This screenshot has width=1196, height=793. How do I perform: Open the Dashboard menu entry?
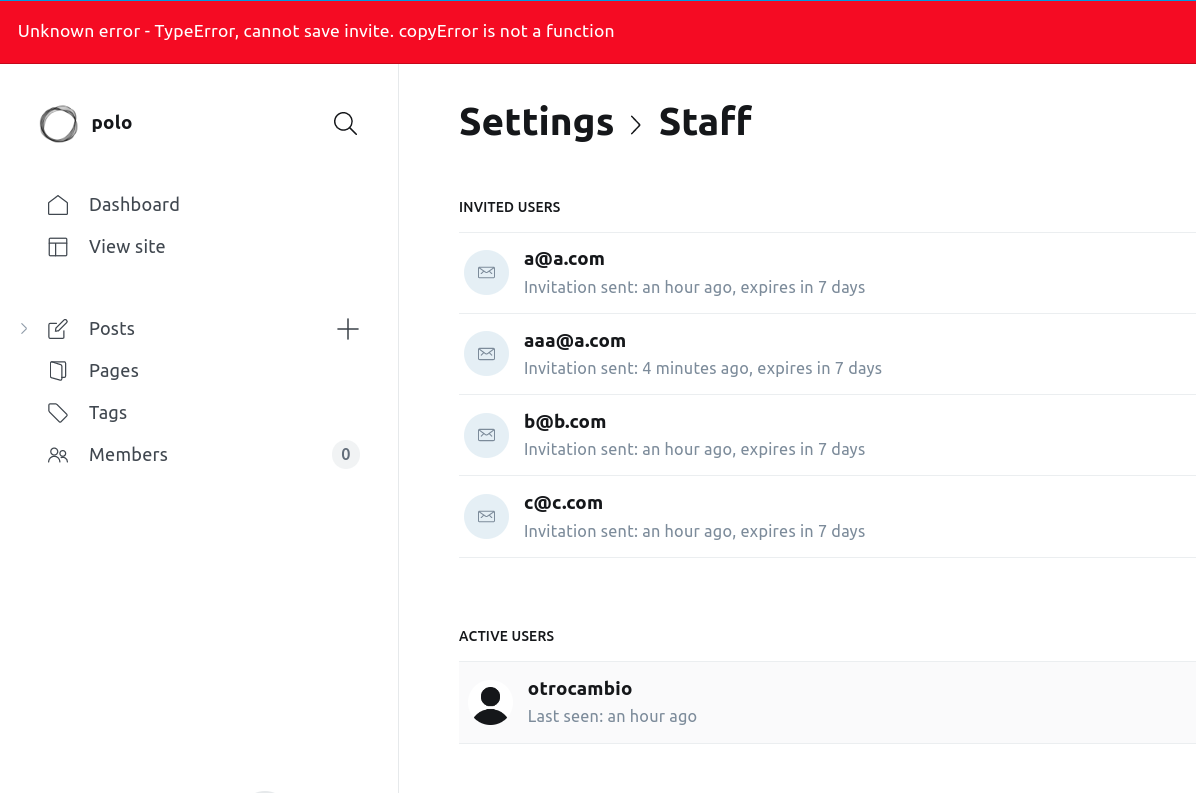click(134, 204)
